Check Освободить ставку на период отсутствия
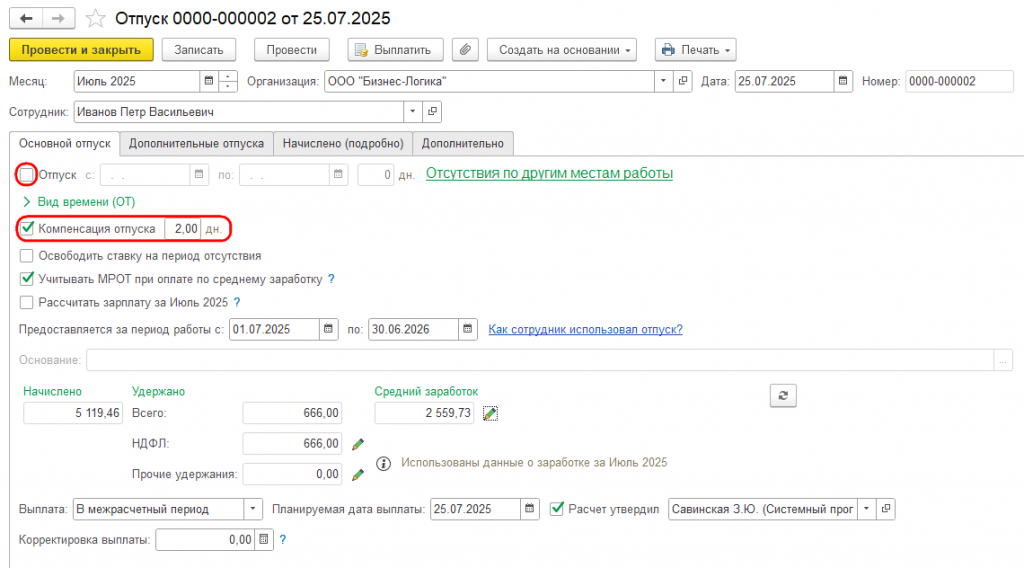Image resolution: width=1024 pixels, height=568 pixels. click(x=27, y=255)
